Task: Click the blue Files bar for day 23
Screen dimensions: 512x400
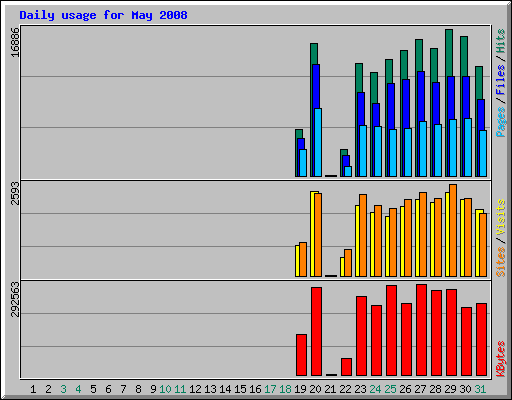Action: 360,110
